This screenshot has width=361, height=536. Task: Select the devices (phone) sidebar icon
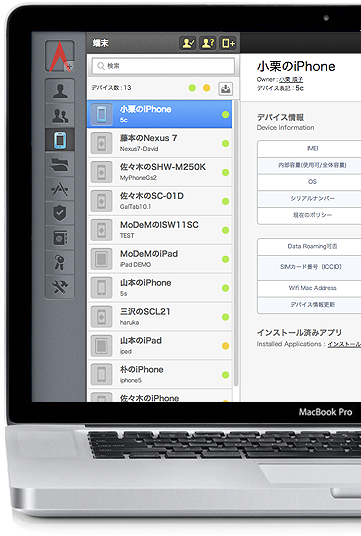[x=60, y=140]
